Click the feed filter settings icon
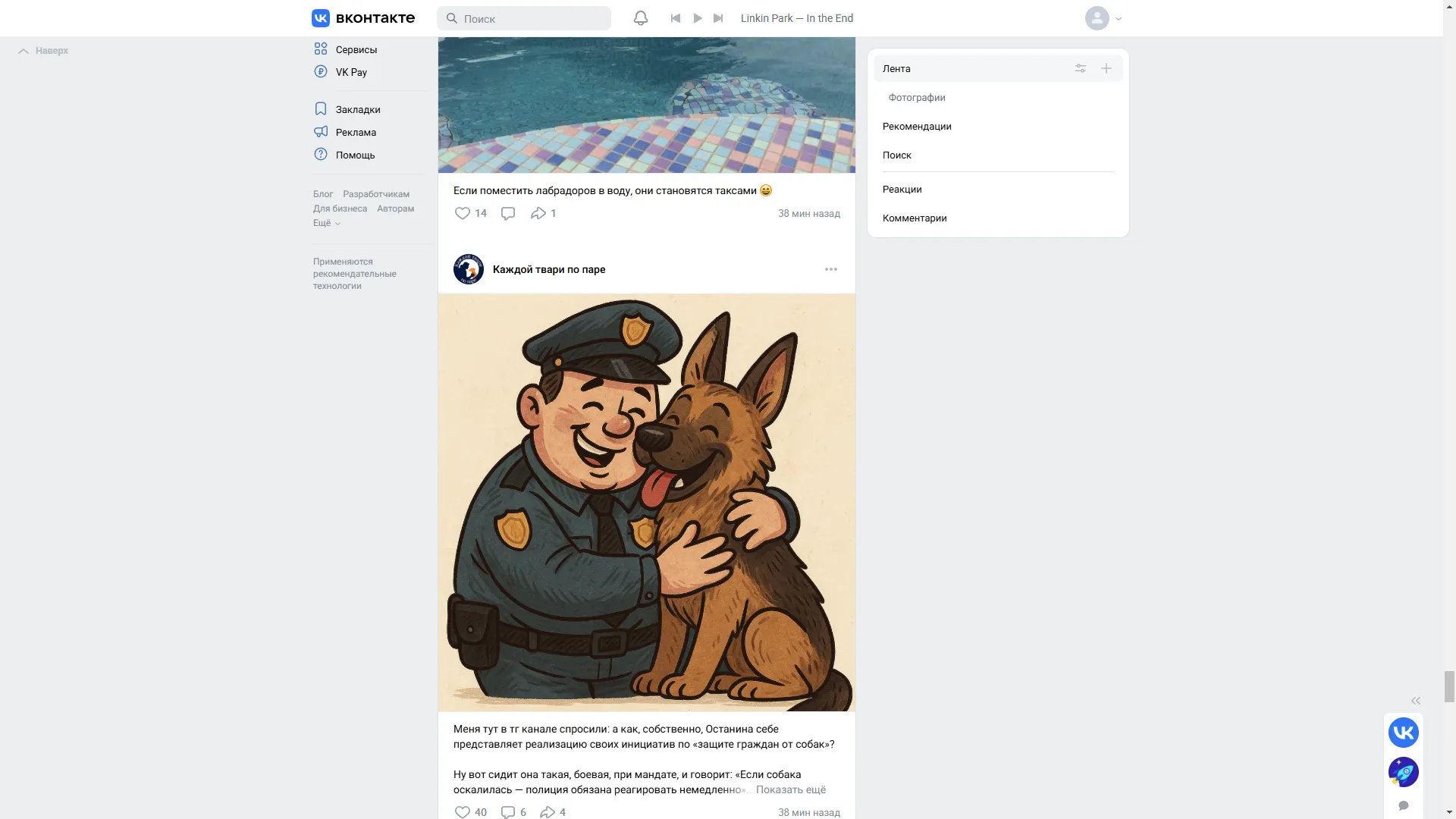1456x819 pixels. tap(1081, 68)
